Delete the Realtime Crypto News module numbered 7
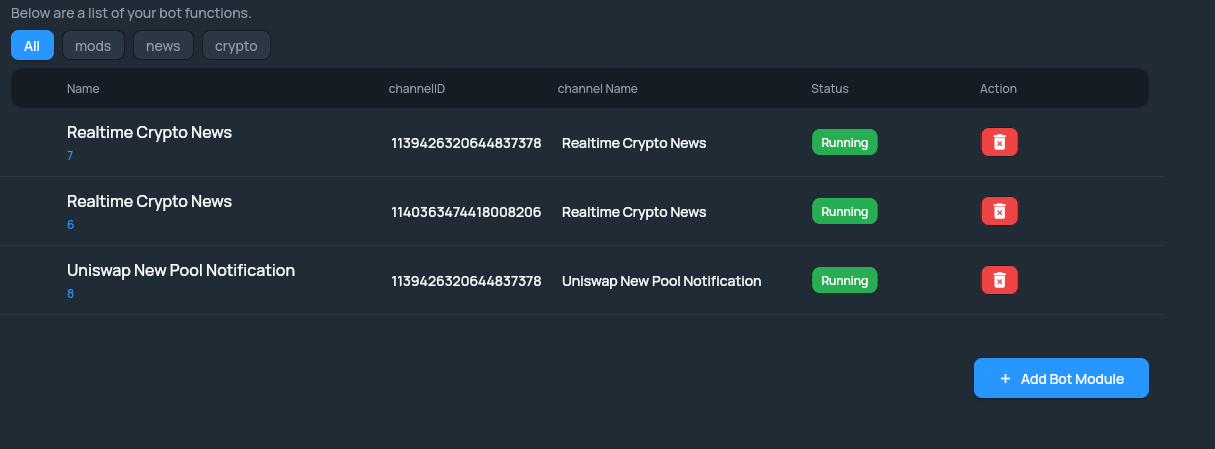 coord(999,143)
